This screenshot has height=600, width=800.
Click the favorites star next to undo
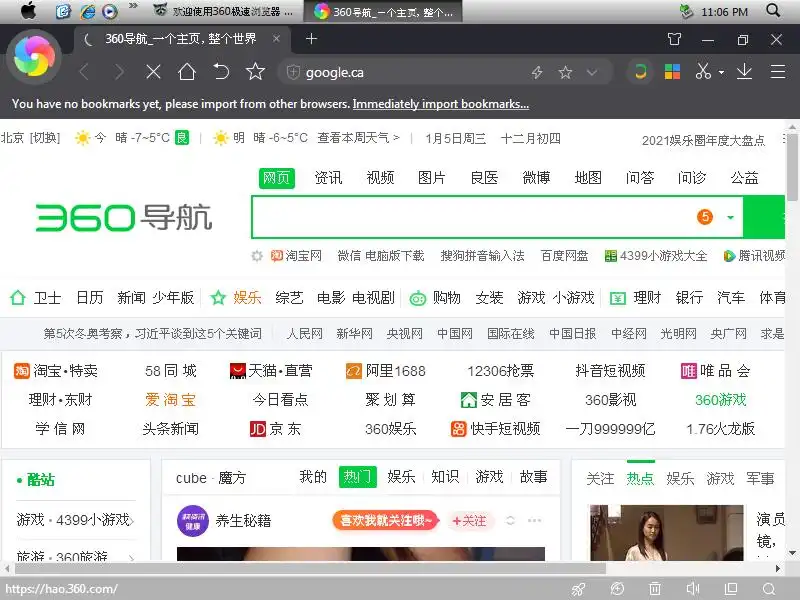tap(255, 71)
